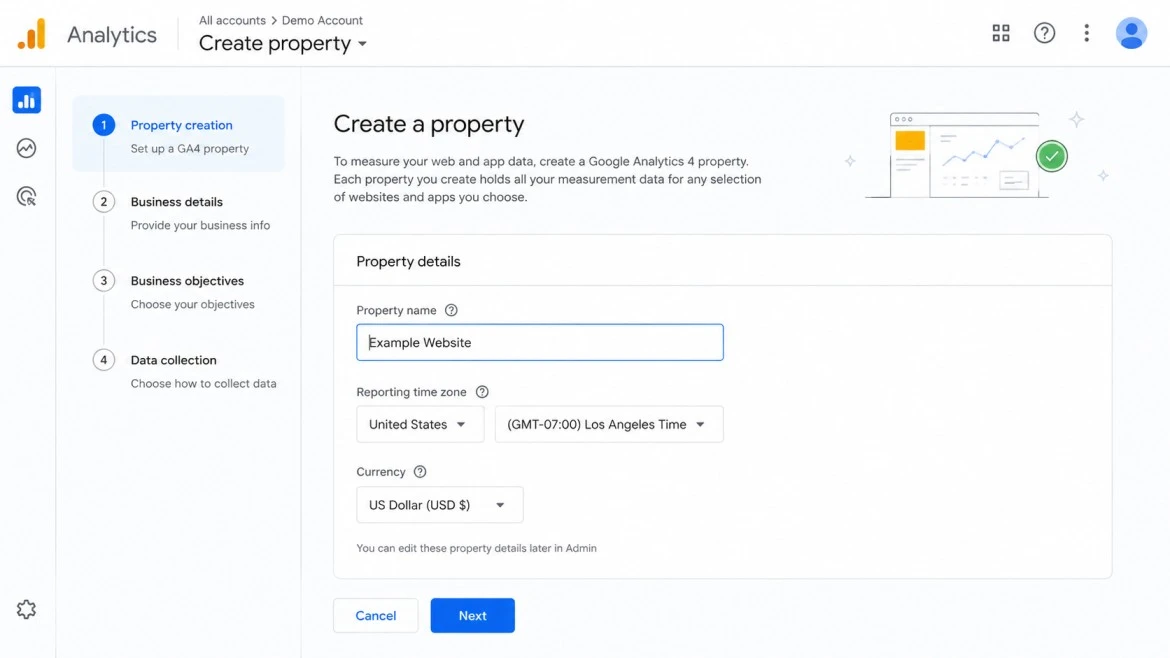Open the Google apps grid icon

coord(1001,33)
